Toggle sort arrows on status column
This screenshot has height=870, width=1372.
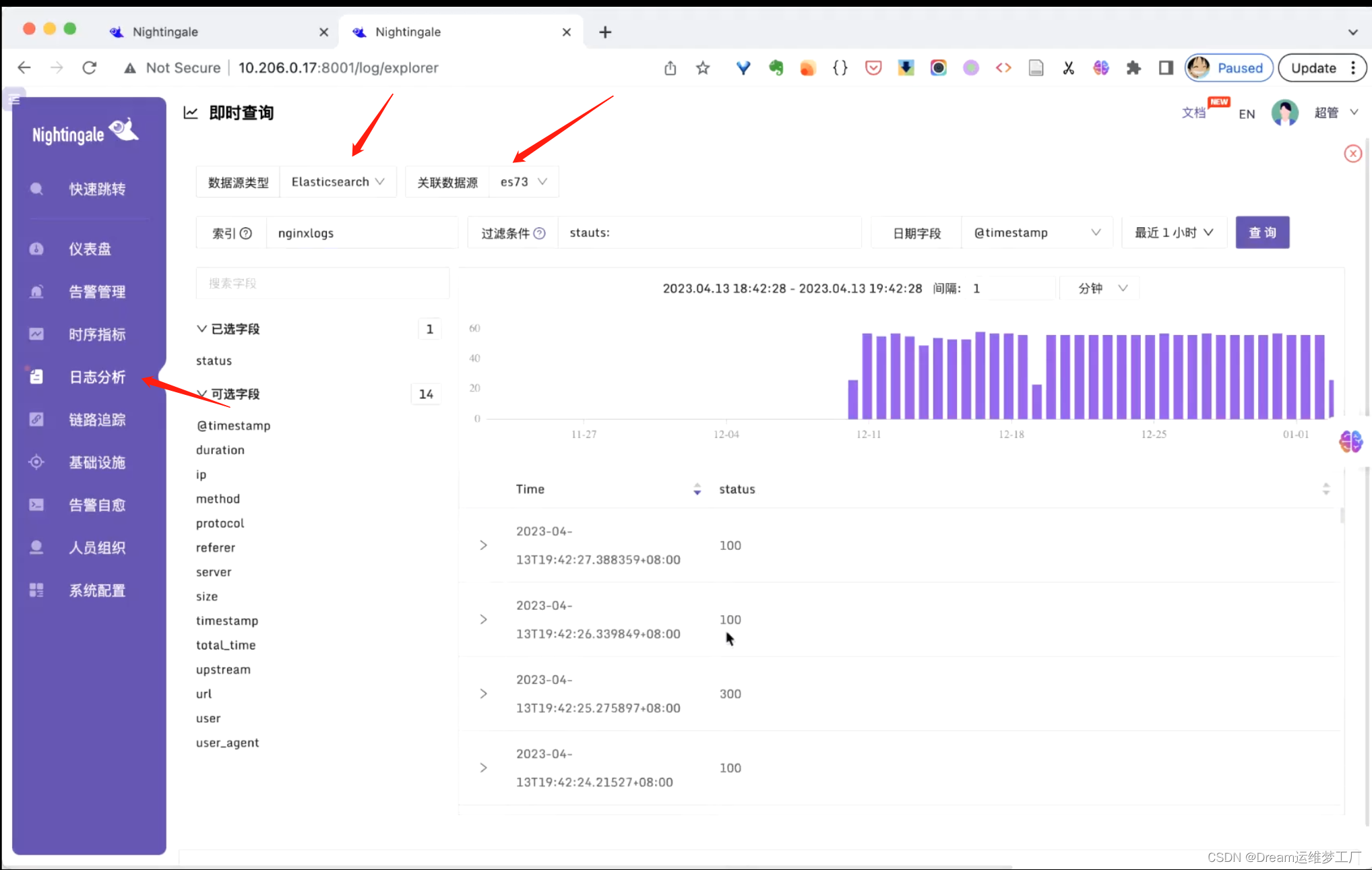point(1326,489)
